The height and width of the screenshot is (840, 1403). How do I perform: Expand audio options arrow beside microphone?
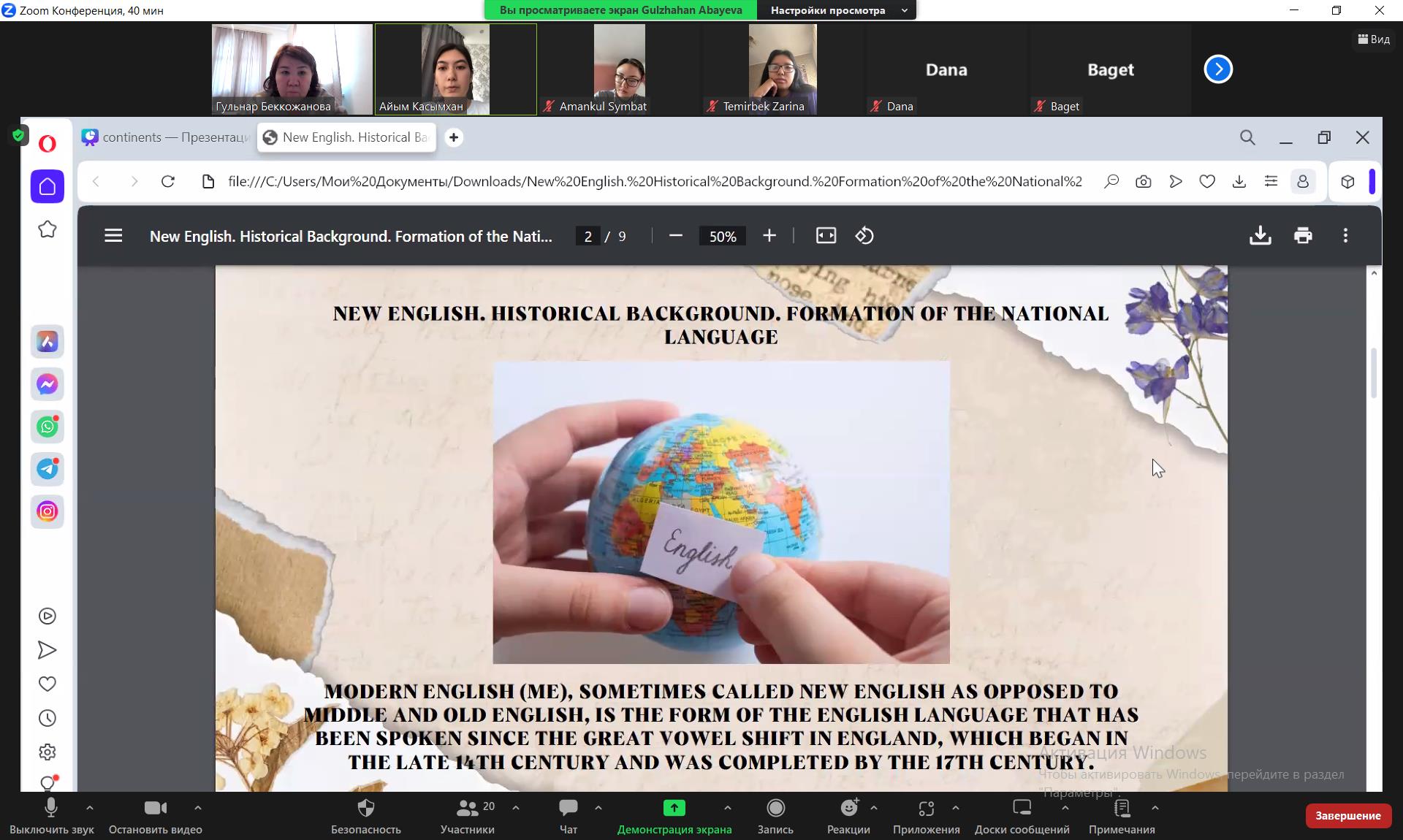(x=89, y=808)
